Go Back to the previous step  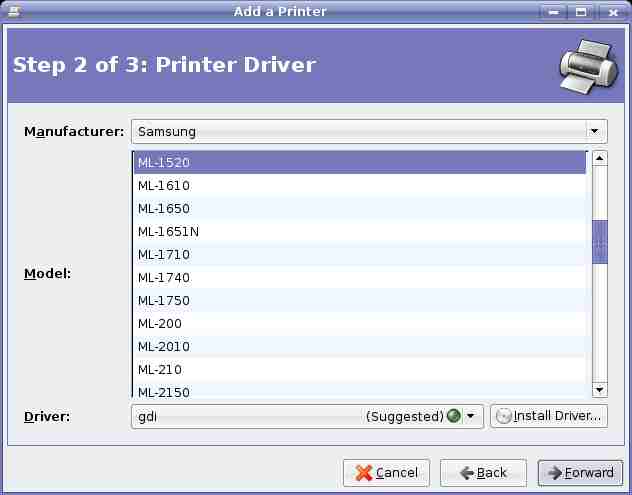pos(483,473)
